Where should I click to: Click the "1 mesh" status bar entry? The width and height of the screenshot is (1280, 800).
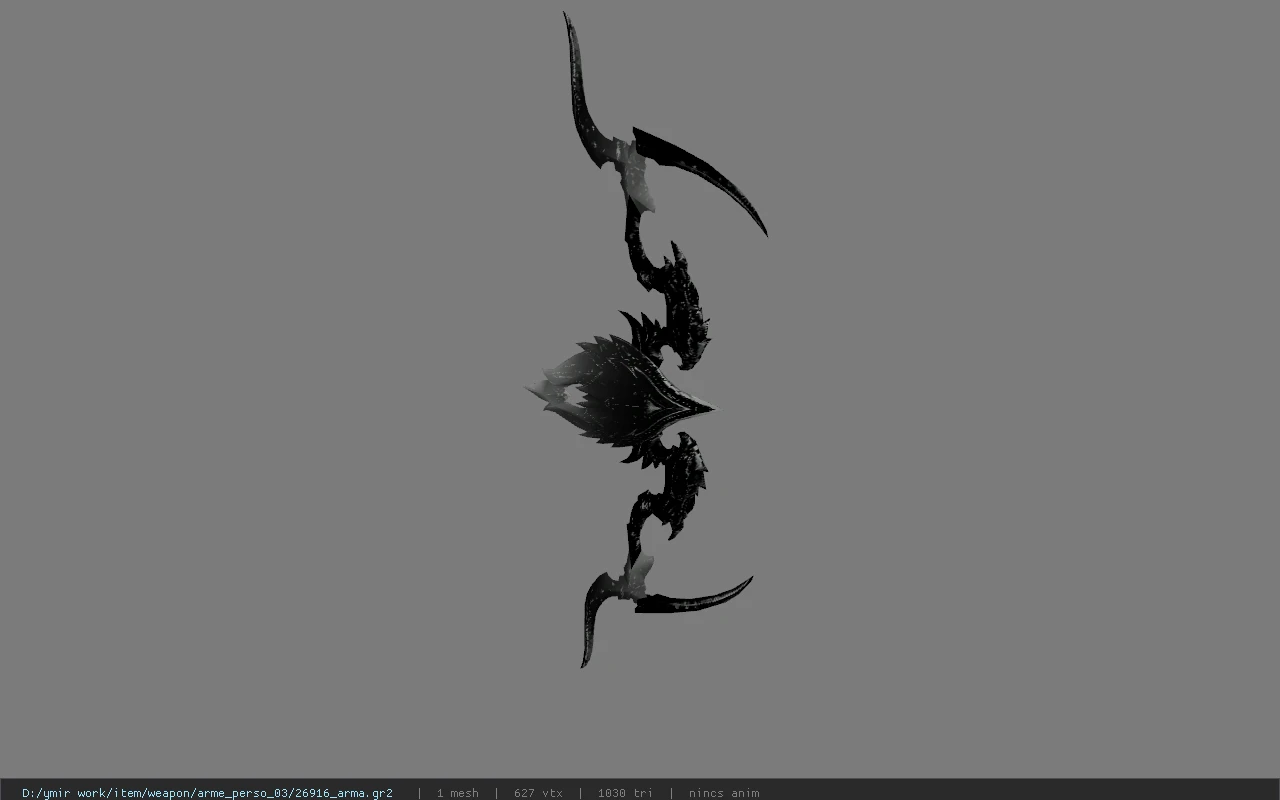(x=457, y=793)
